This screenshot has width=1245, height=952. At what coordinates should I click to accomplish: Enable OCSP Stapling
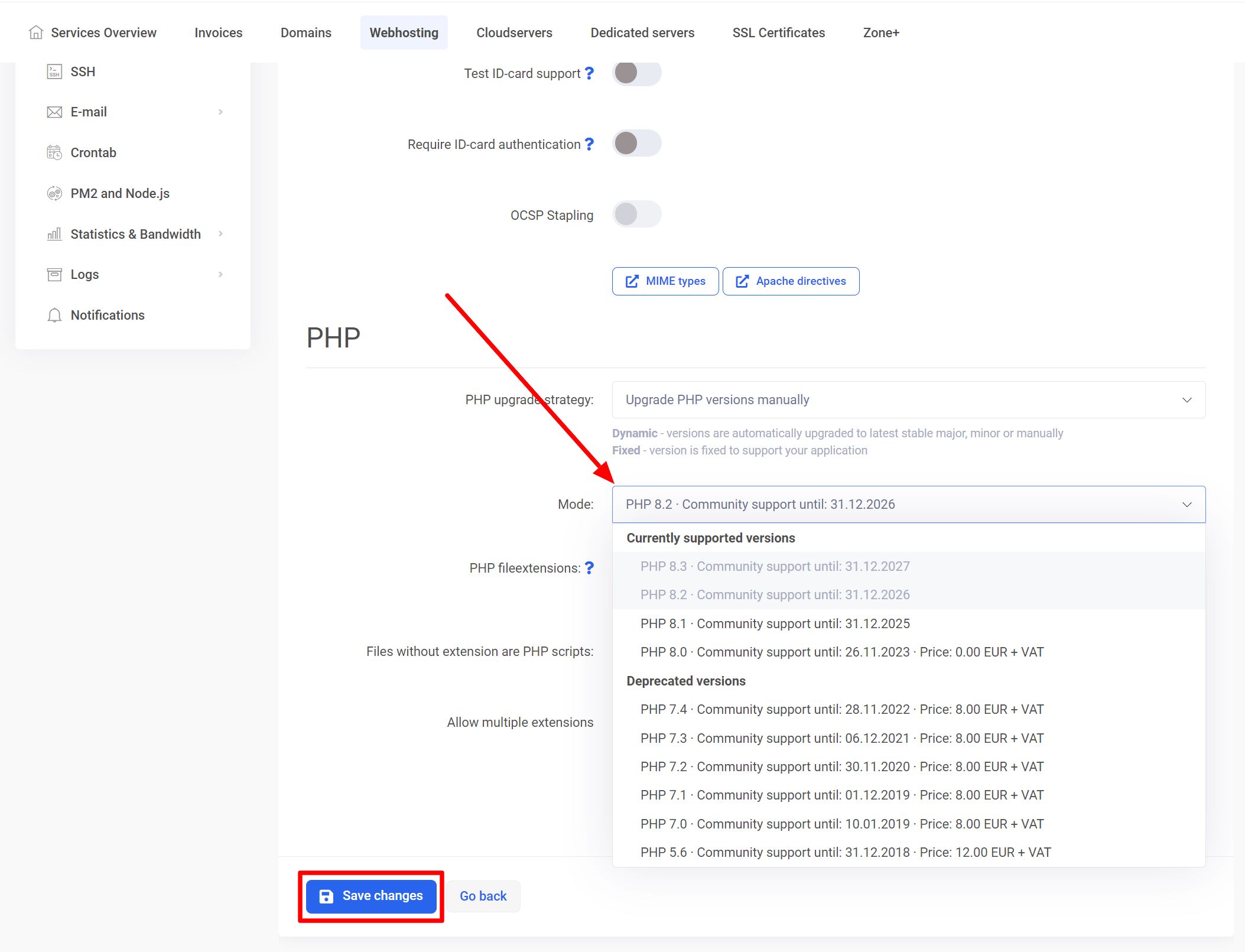[636, 215]
